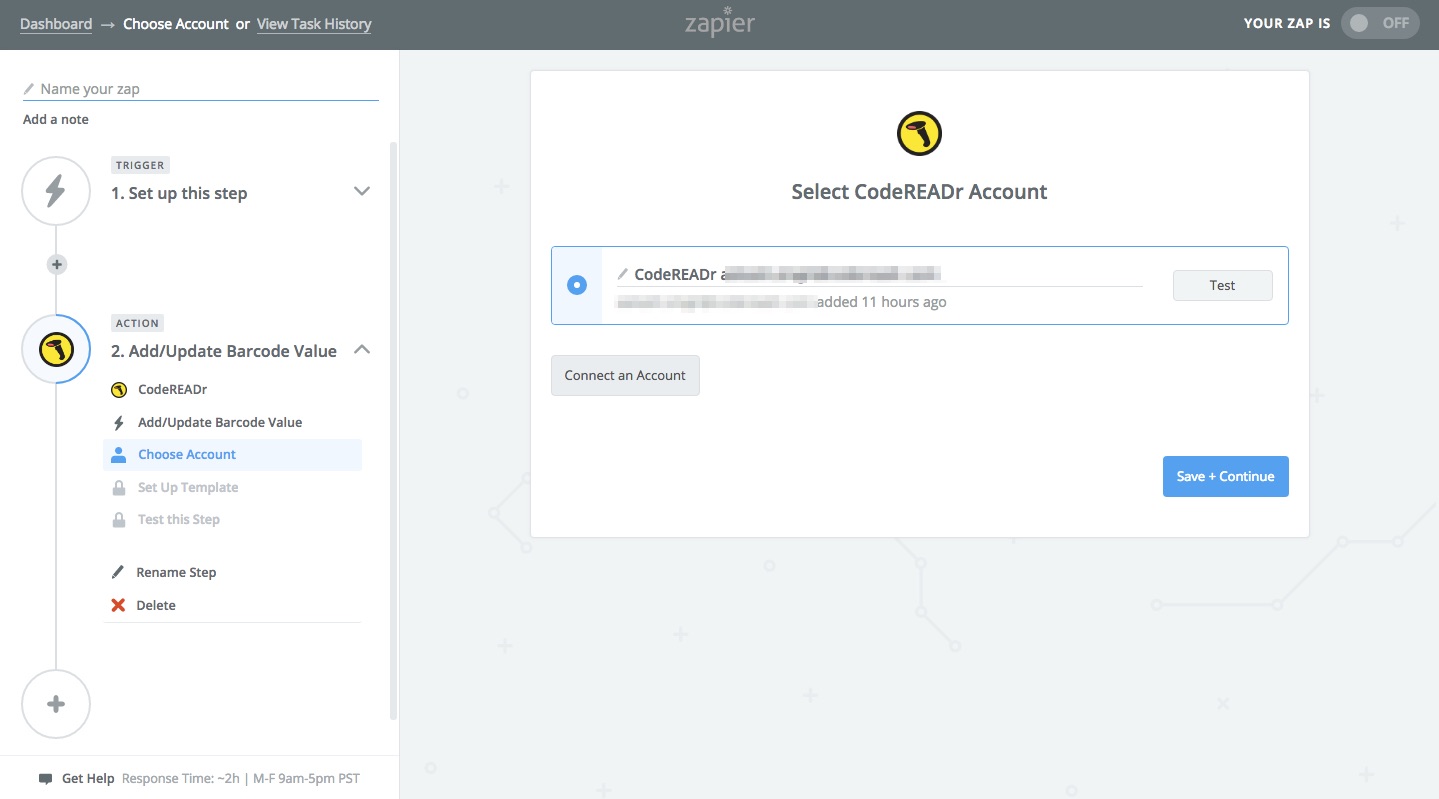Collapse the Add/Update Barcode Value step chevron
The width and height of the screenshot is (1439, 799).
click(362, 349)
